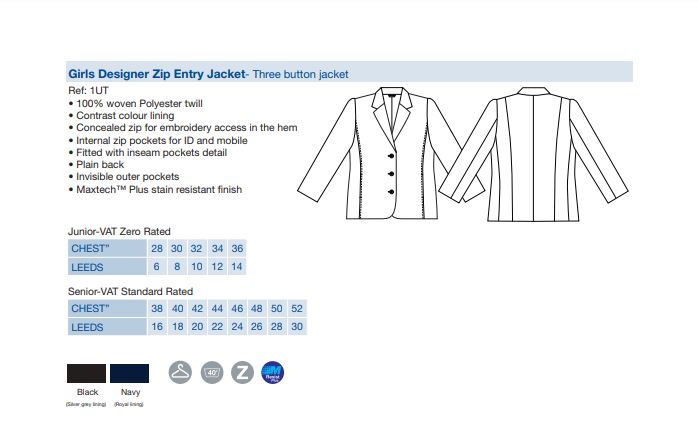Click the front view jacket illustration
698x448 pixels.
390,153
